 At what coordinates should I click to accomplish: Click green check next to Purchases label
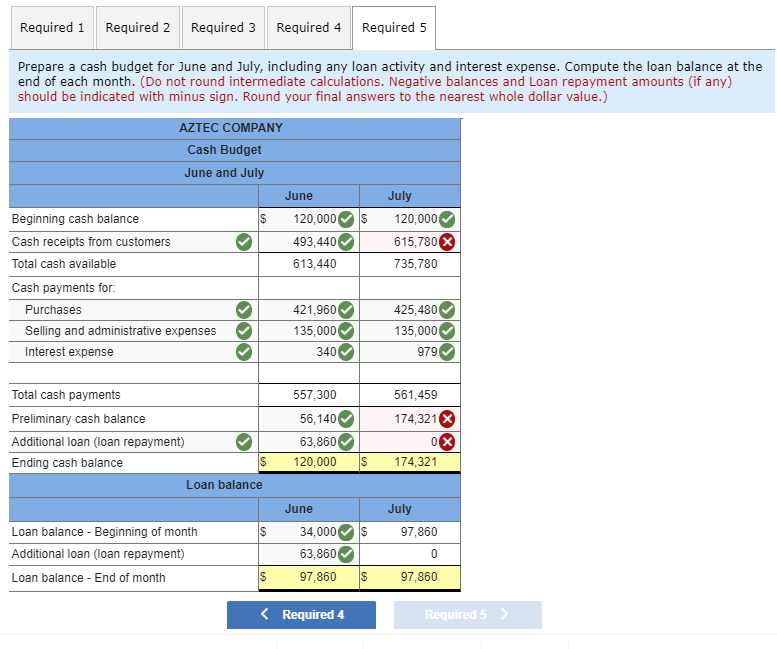click(x=243, y=310)
